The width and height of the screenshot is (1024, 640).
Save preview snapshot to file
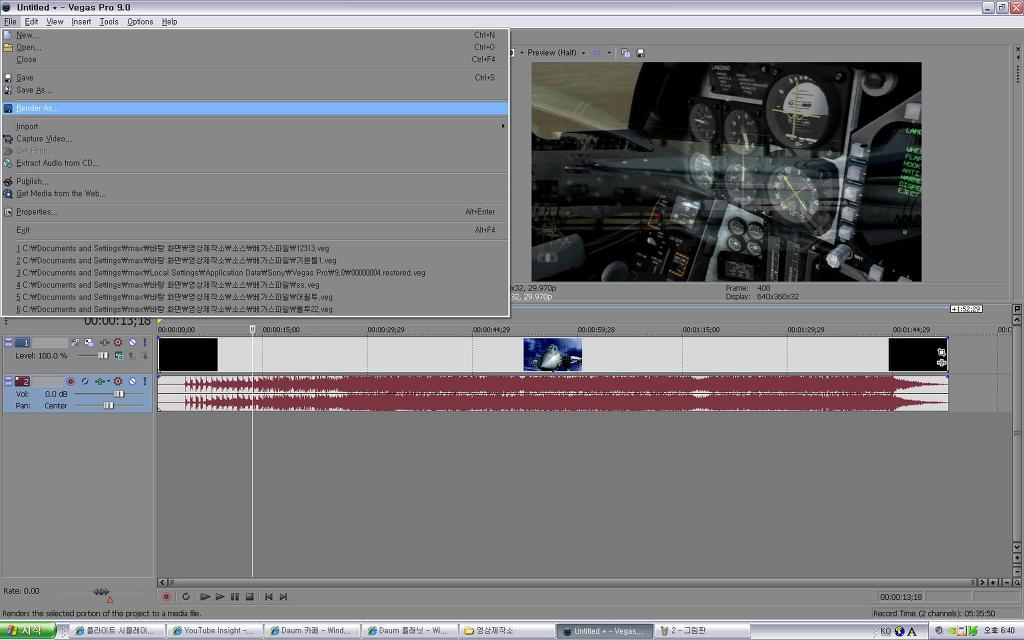click(640, 53)
